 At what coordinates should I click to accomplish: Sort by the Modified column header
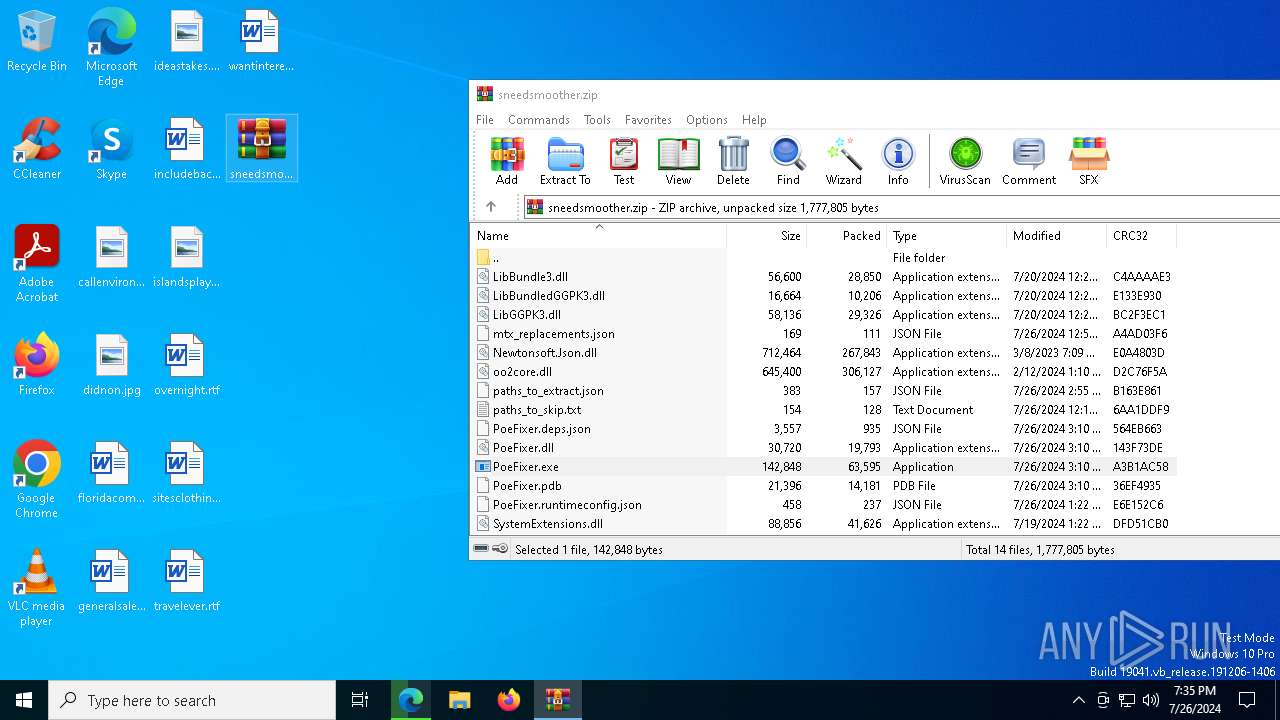(1056, 236)
